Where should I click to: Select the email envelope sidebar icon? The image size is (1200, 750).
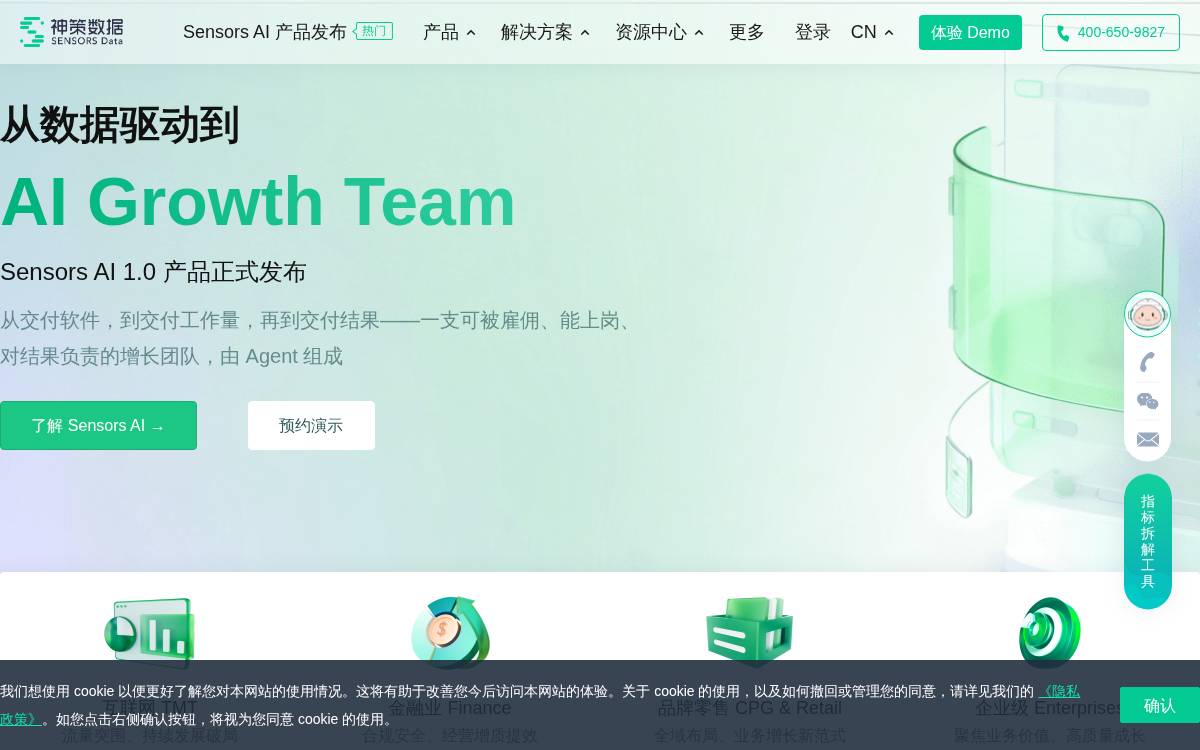(x=1147, y=439)
